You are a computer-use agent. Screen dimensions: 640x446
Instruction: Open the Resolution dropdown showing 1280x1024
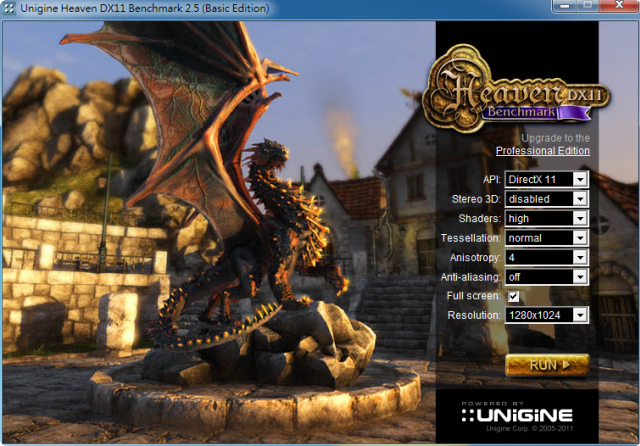coord(547,315)
